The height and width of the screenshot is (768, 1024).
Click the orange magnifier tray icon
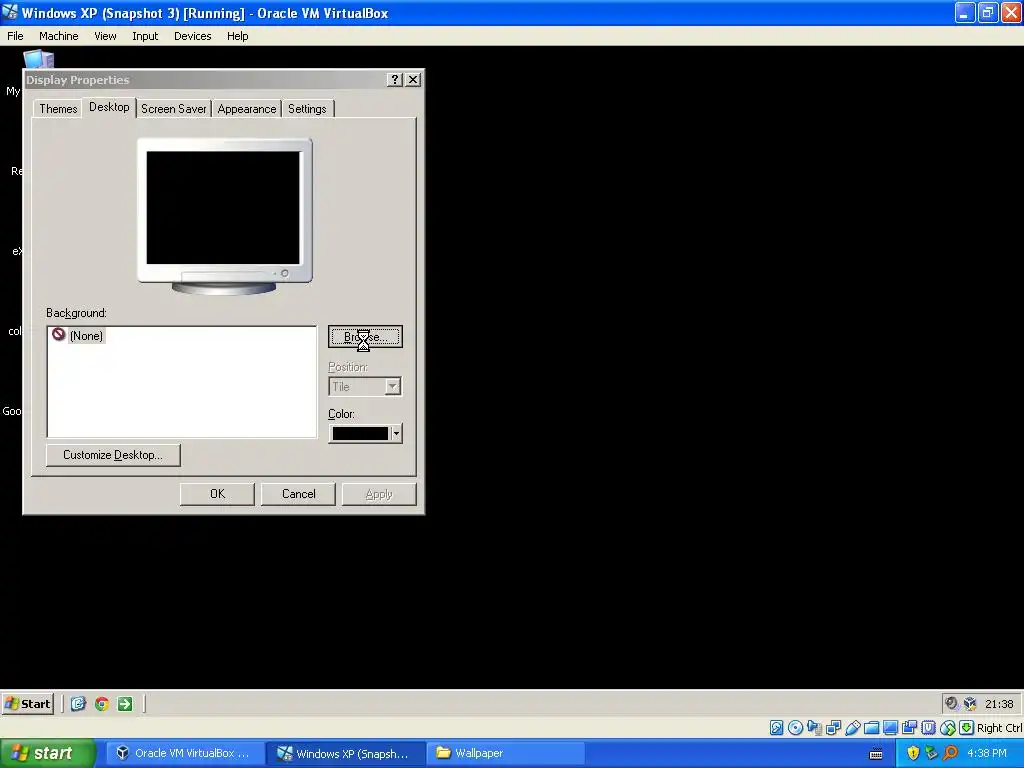point(950,753)
